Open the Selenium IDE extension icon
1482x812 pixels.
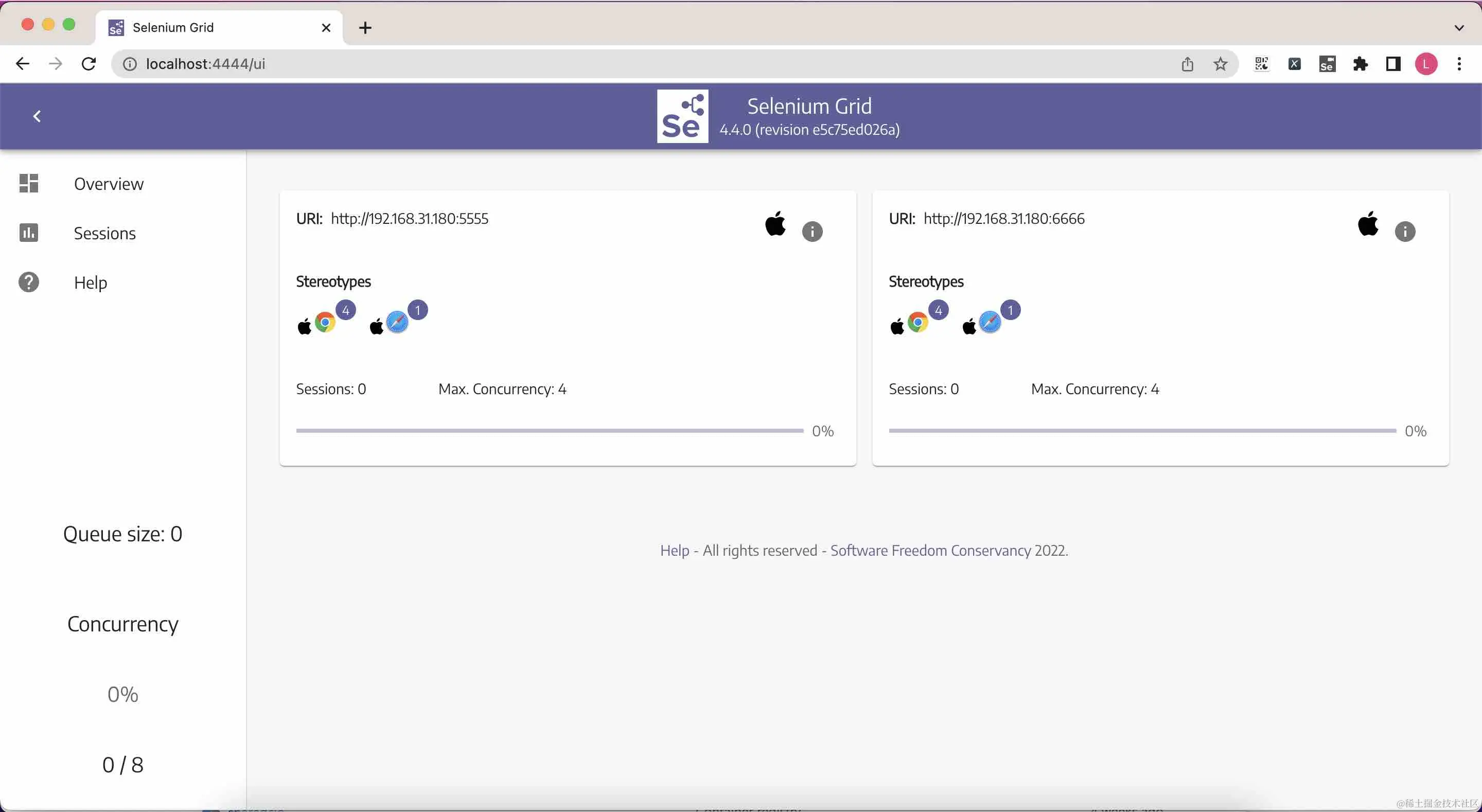coord(1327,64)
